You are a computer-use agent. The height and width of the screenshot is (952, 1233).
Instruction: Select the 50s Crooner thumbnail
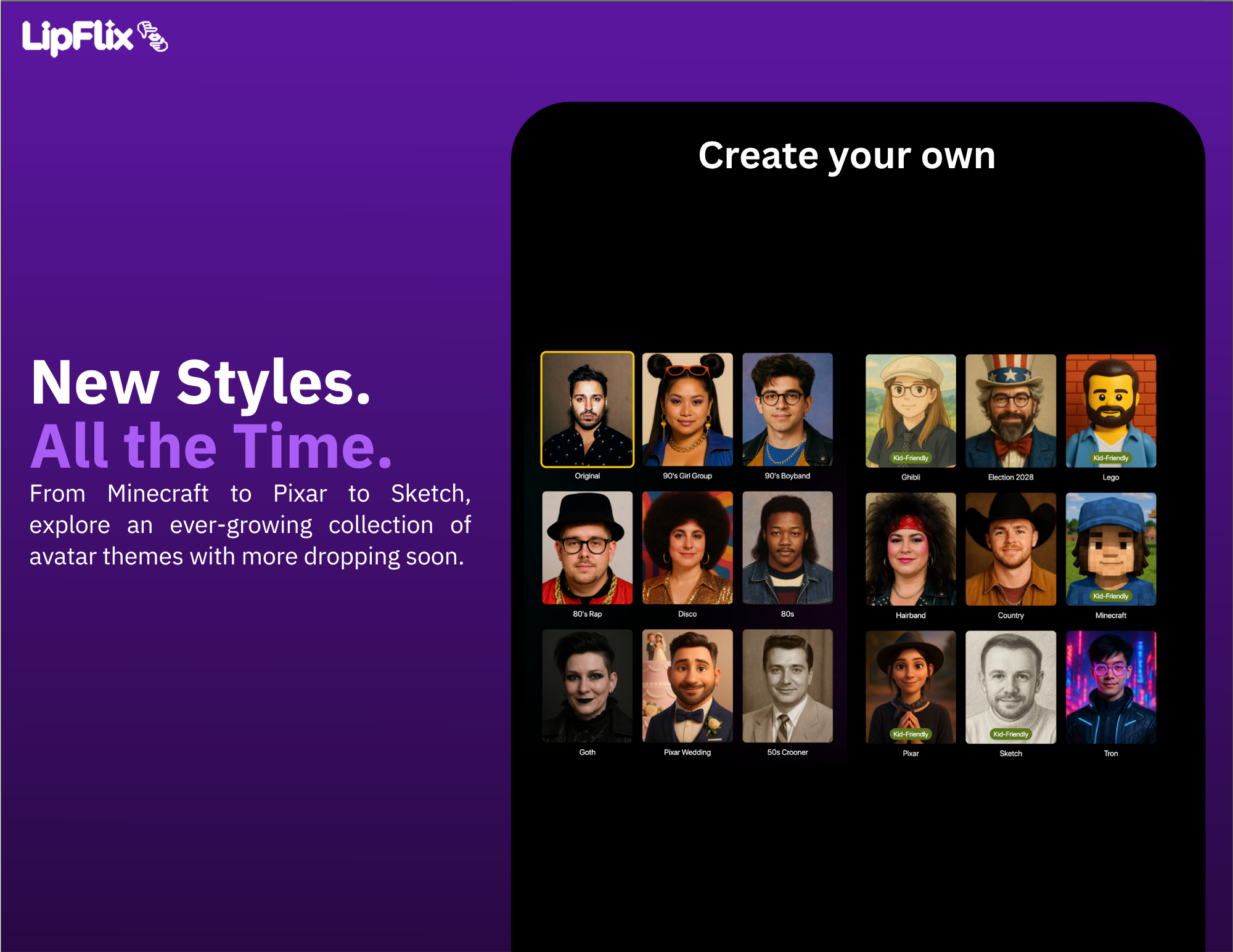[x=787, y=686]
